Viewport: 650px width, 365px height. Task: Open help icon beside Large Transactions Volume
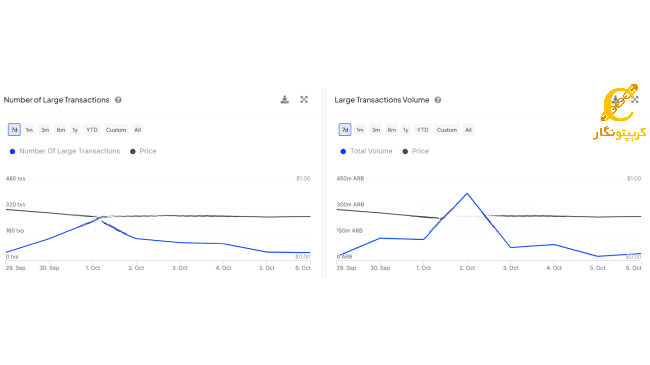[x=438, y=100]
